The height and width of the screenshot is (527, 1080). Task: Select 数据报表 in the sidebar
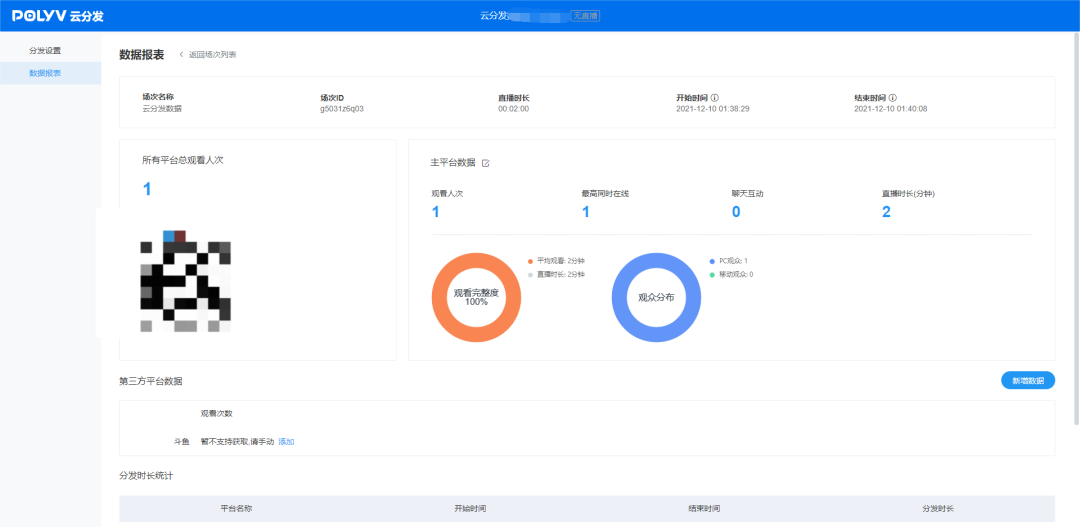click(45, 73)
